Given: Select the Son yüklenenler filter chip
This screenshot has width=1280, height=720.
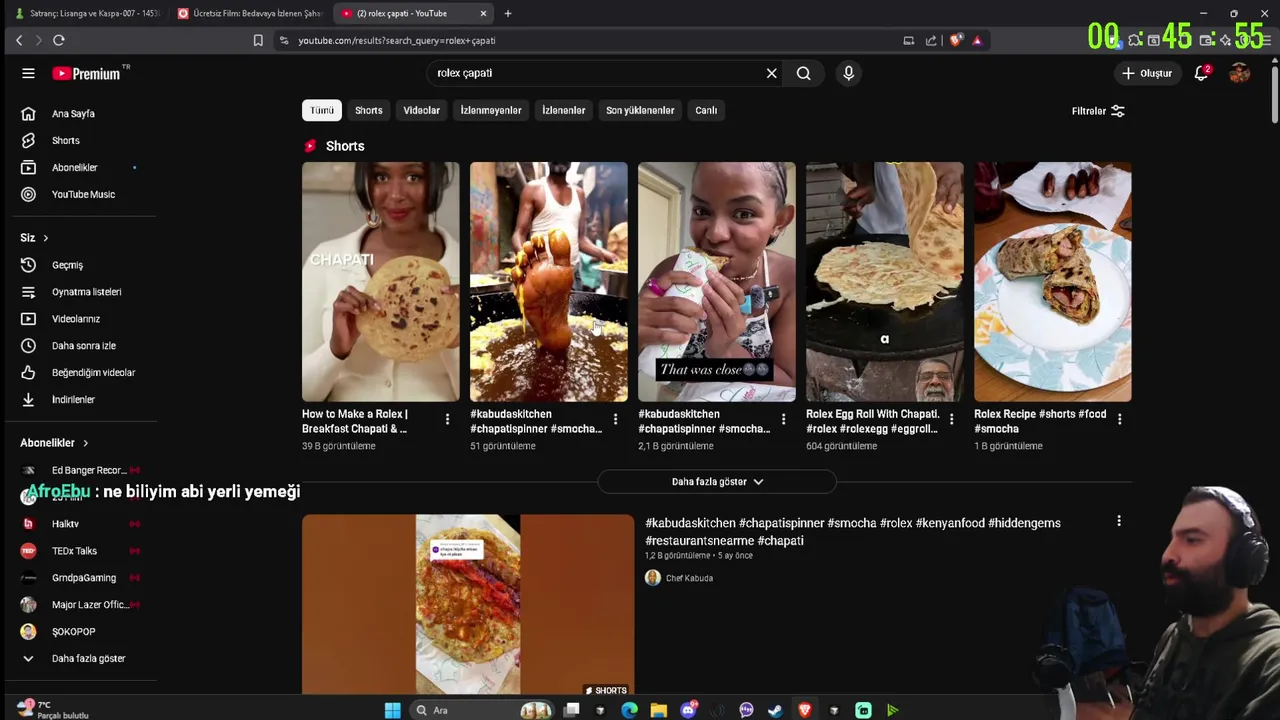Looking at the screenshot, I should click(x=640, y=110).
